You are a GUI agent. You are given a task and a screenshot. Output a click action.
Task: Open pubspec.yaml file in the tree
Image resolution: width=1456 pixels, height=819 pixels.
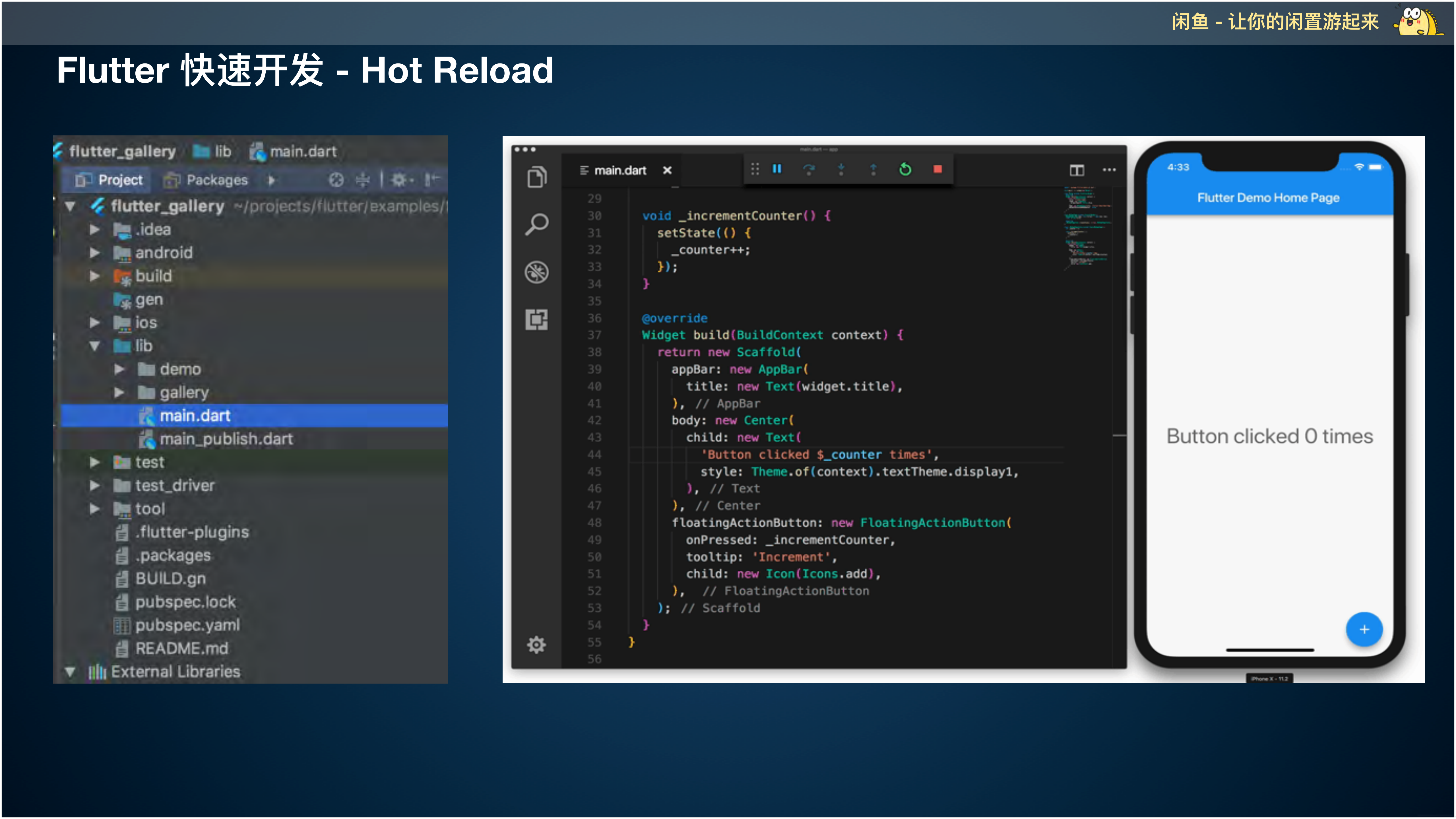pos(187,625)
